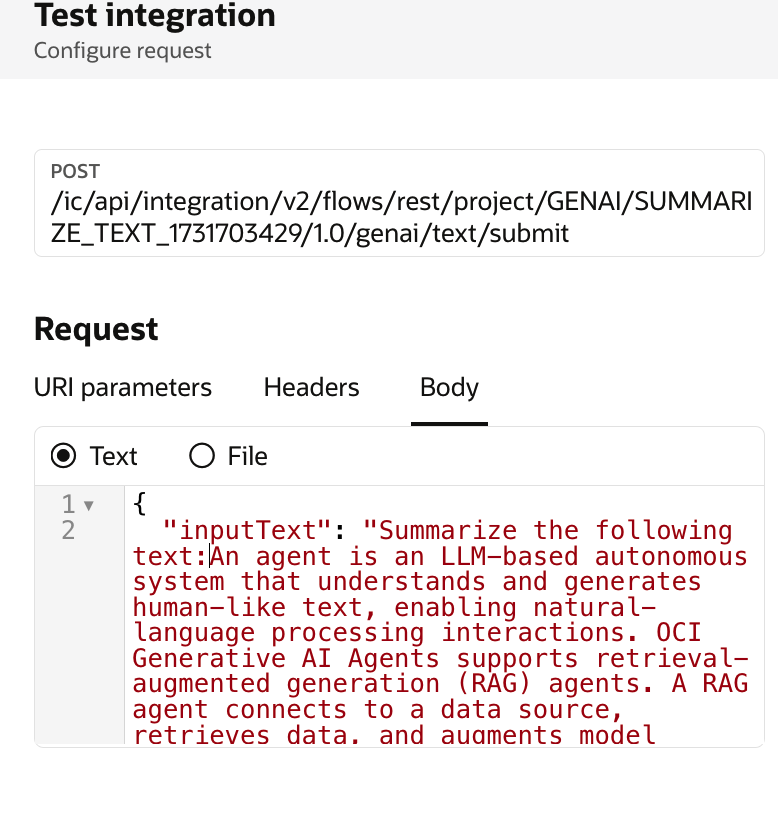Click the "Configure request" subtitle
Viewport: 778px width, 822px height.
coord(123,50)
